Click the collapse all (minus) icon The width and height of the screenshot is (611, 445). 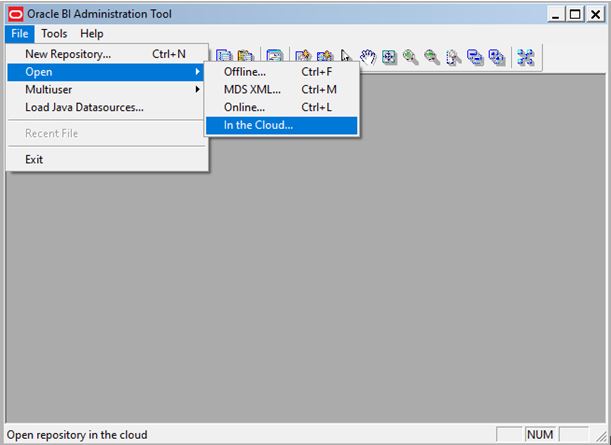(x=475, y=57)
